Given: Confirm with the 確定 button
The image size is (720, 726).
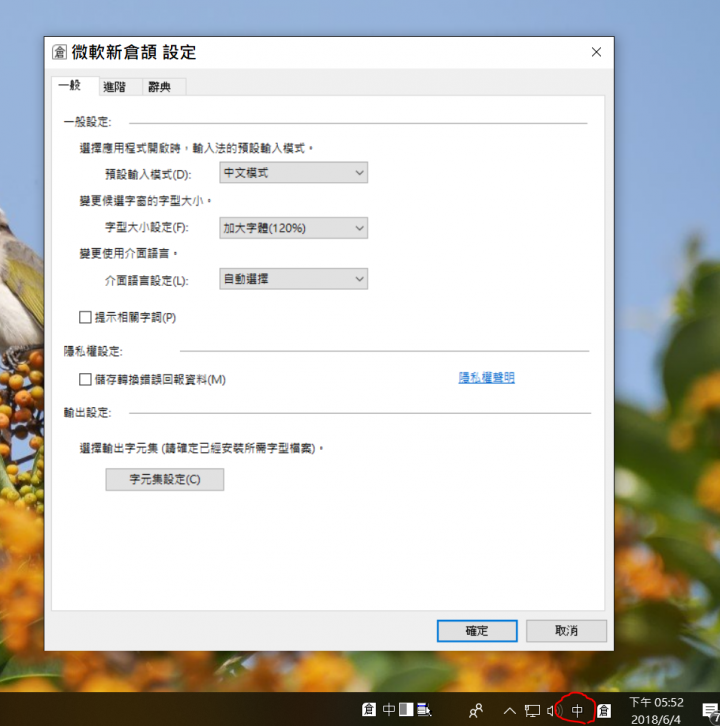Looking at the screenshot, I should pyautogui.click(x=477, y=631).
